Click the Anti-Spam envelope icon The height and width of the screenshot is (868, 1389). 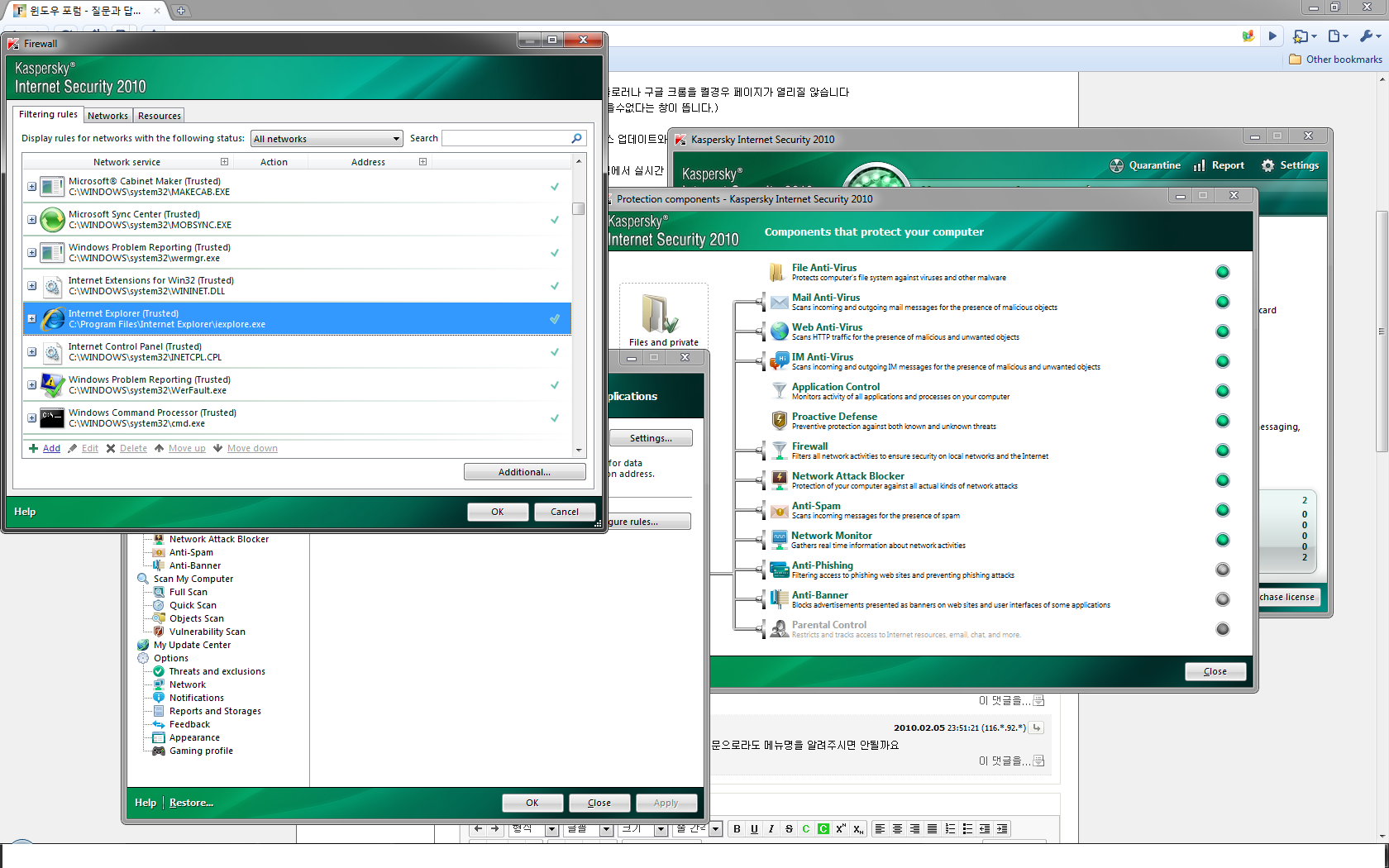tap(779, 510)
